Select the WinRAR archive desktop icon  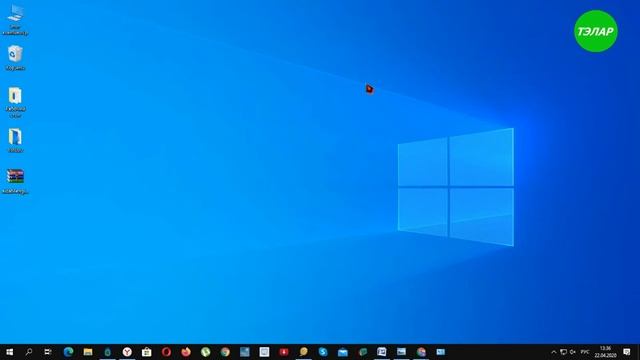click(15, 181)
